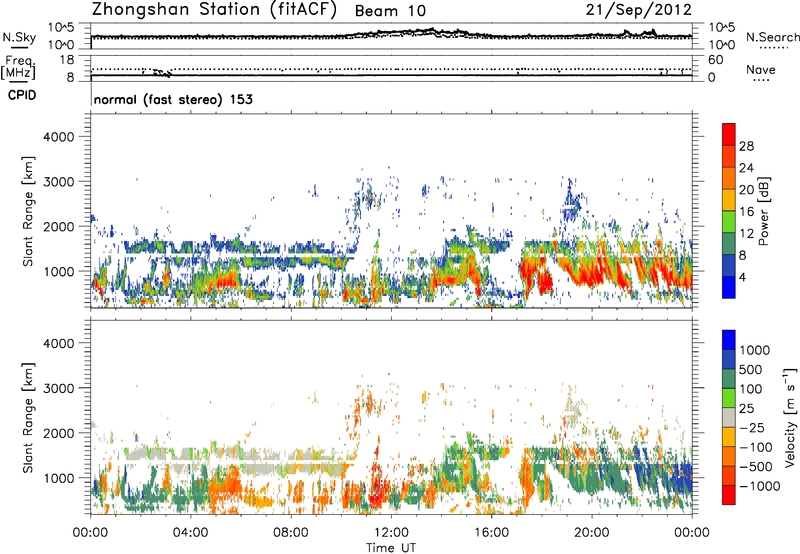
Task: Click the -1000 label on Velocity colorbar
Action: pos(760,486)
